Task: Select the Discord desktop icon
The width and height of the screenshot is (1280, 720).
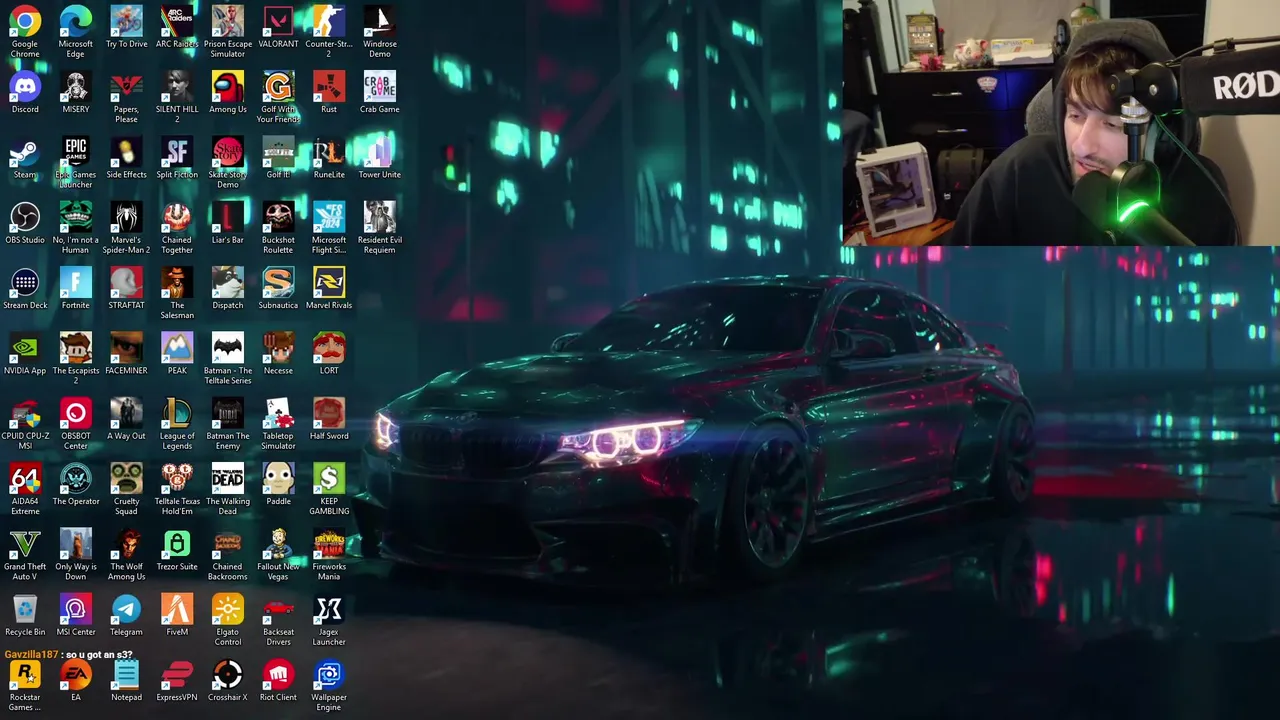Action: (25, 86)
